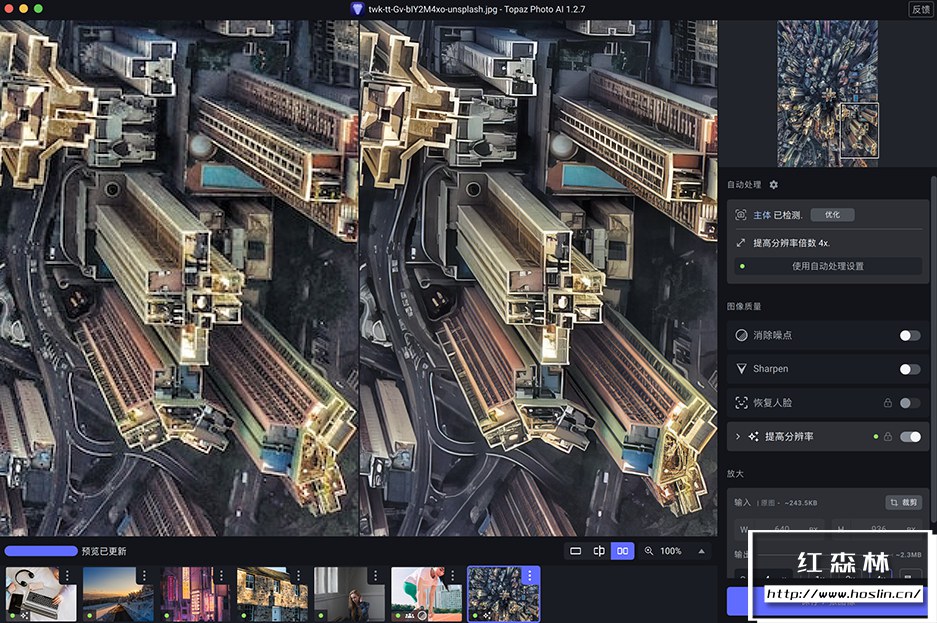Open three-dot menu on woman thumbnail
The width and height of the screenshot is (937, 623).
point(376,575)
